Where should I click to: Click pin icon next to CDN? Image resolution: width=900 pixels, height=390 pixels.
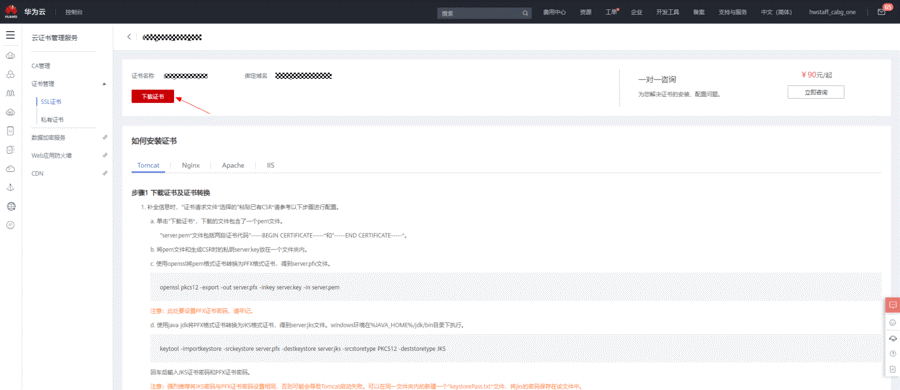click(104, 173)
